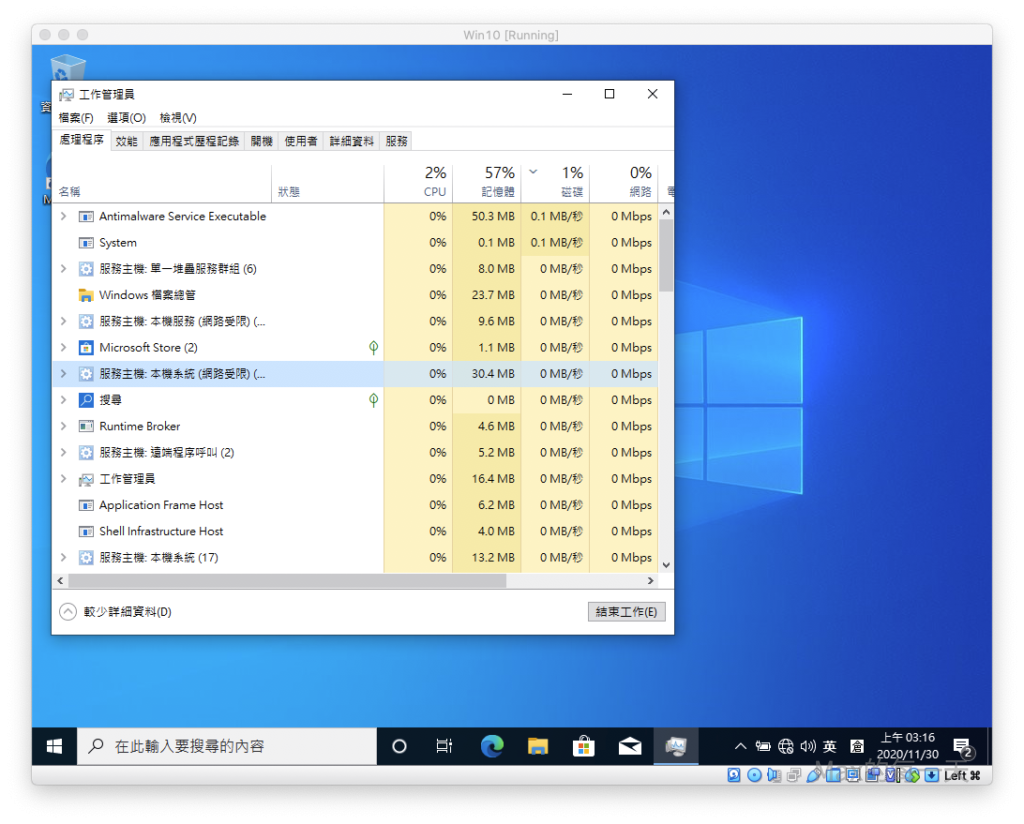
Task: Open the Mail app on taskbar
Action: point(630,746)
